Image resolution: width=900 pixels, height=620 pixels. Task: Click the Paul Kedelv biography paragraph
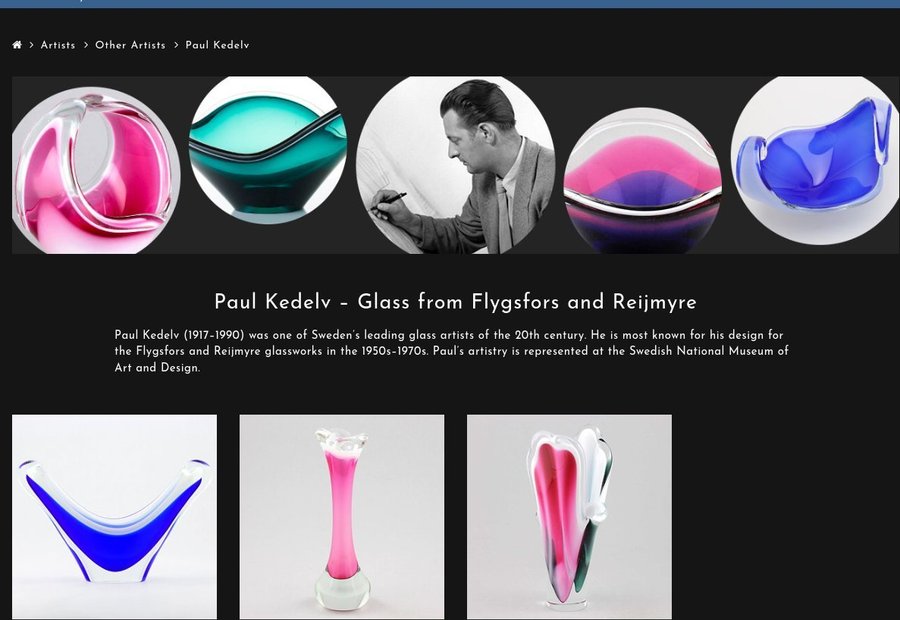[x=451, y=351]
